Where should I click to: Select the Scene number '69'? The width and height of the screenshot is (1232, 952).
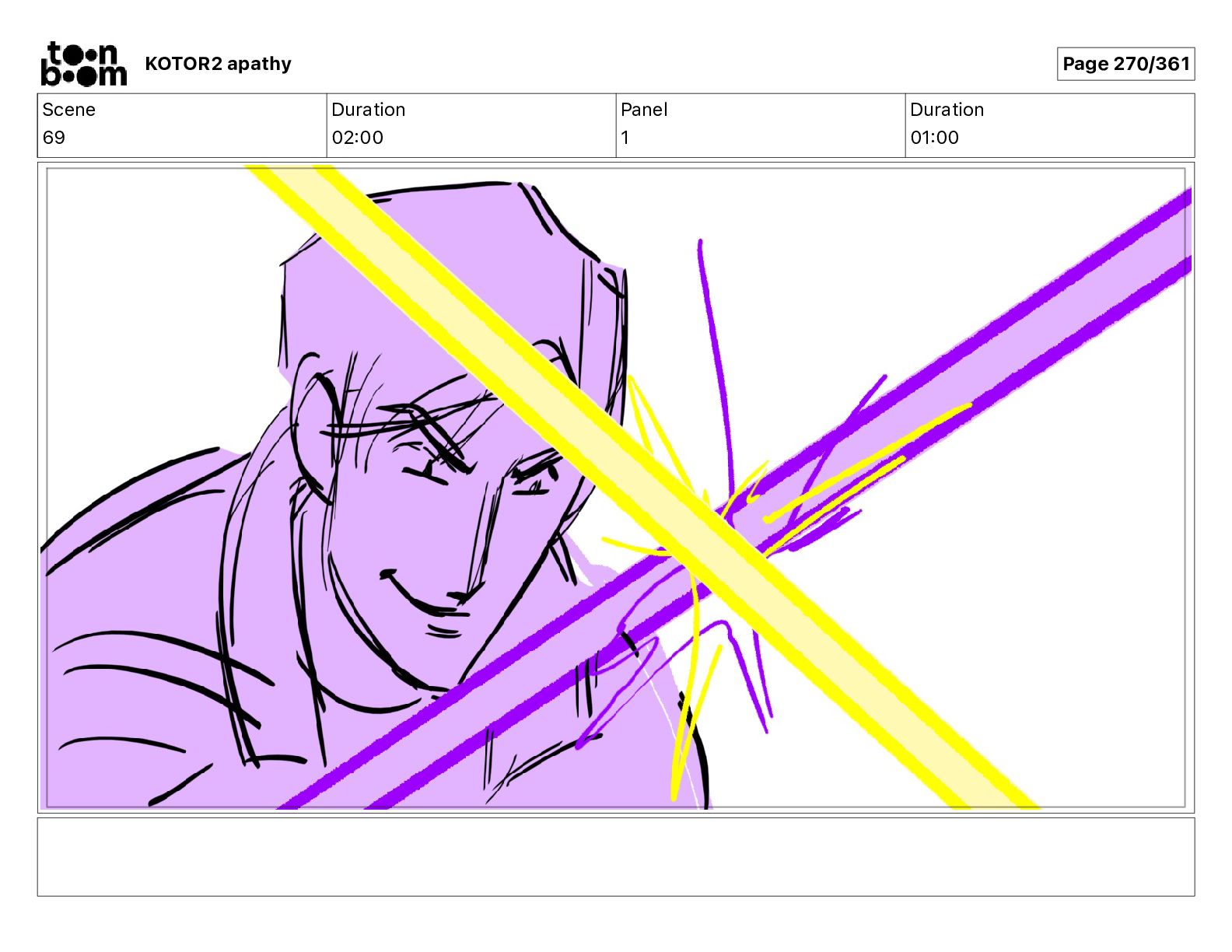pyautogui.click(x=54, y=138)
